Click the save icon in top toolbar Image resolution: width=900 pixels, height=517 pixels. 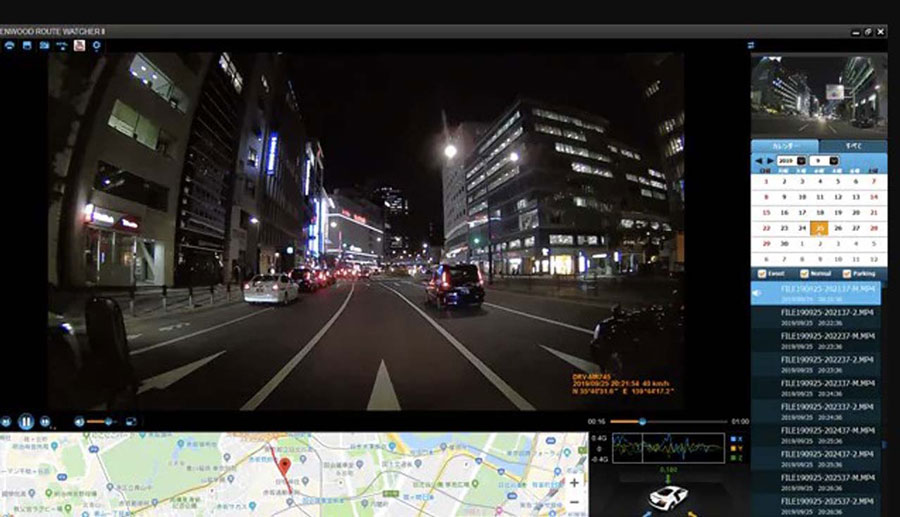[27, 45]
